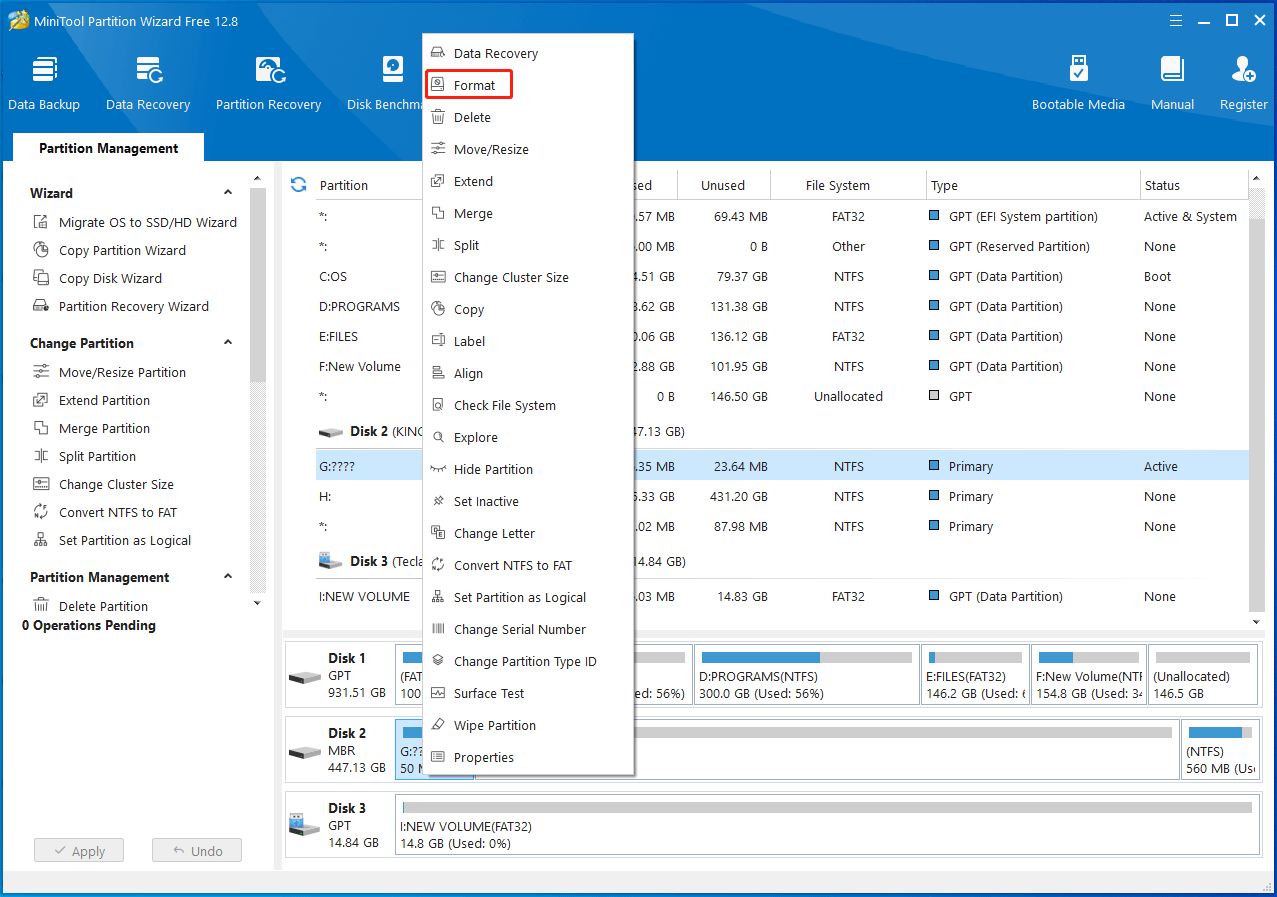Refresh the partition list icon
Viewport: 1277px width, 897px height.
tap(298, 185)
